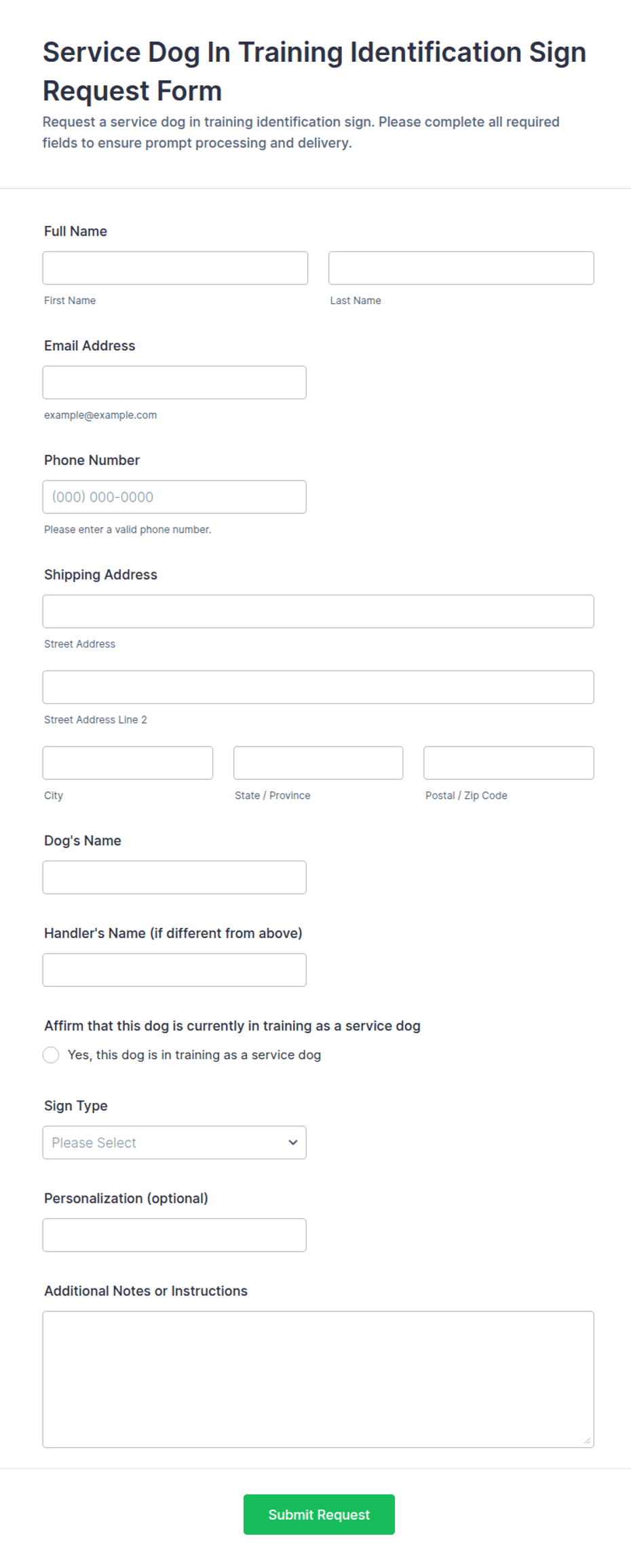Image resolution: width=631 pixels, height=1568 pixels.
Task: Click the 'Yes, this dog is in training' label text
Action: tap(194, 1055)
